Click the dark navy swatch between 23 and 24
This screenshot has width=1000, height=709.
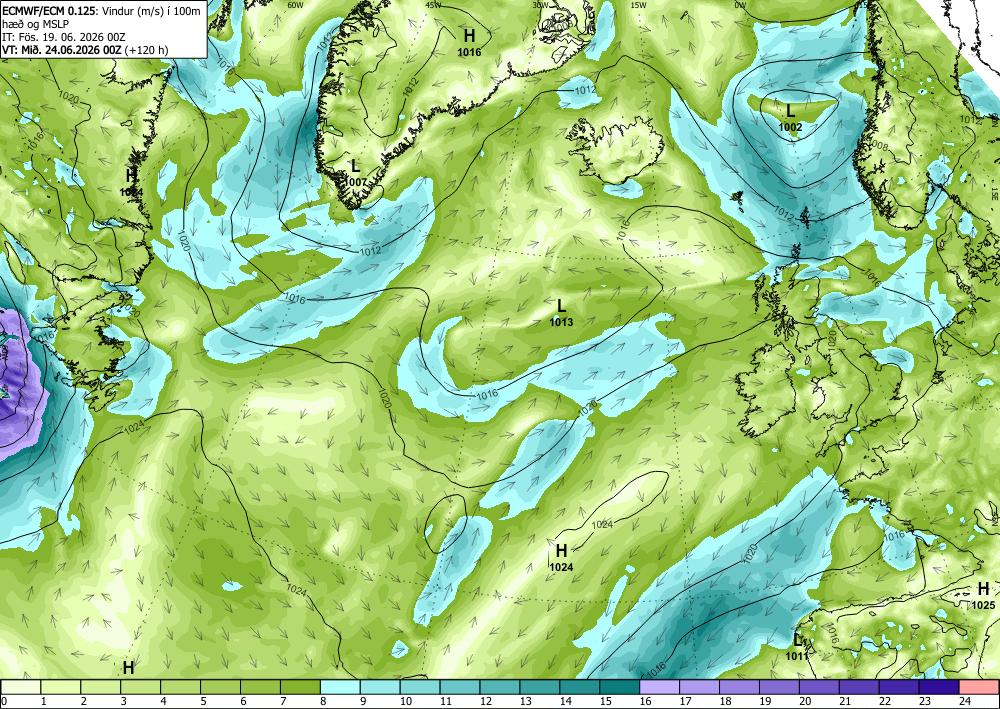pos(939,687)
